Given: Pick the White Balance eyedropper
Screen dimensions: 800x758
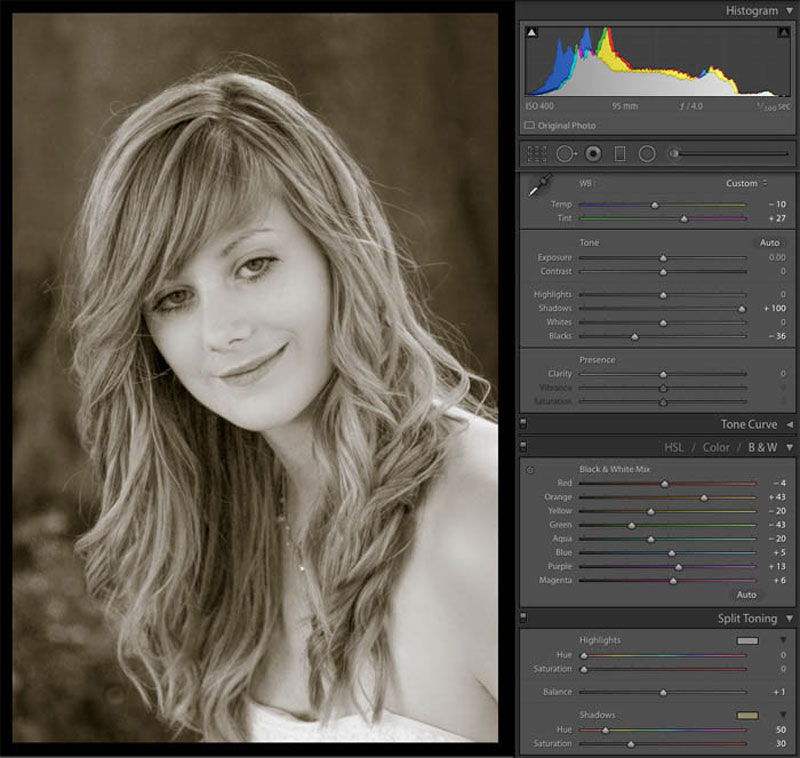Looking at the screenshot, I should (x=539, y=186).
